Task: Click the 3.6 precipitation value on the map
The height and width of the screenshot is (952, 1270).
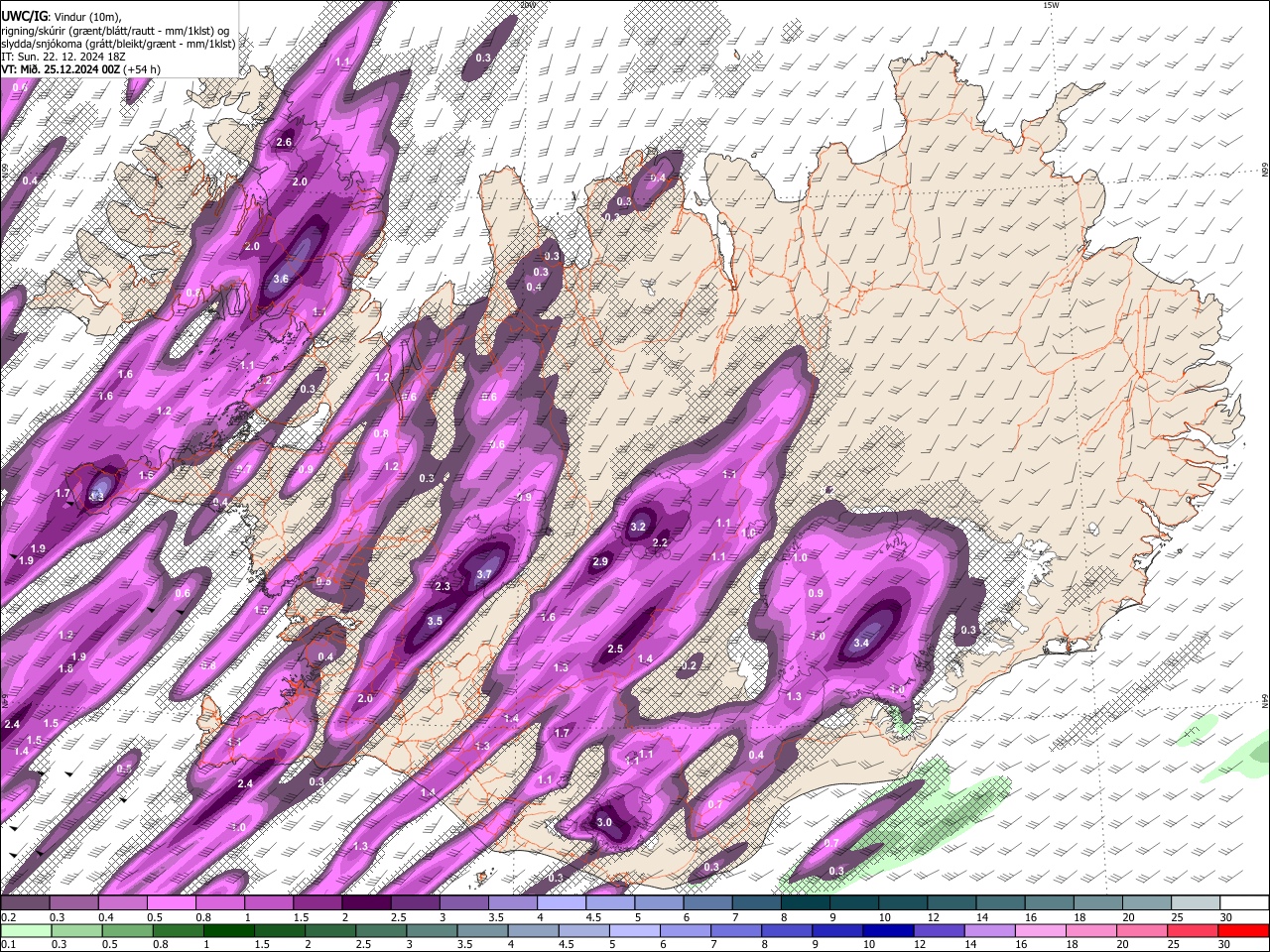Action: point(281,279)
